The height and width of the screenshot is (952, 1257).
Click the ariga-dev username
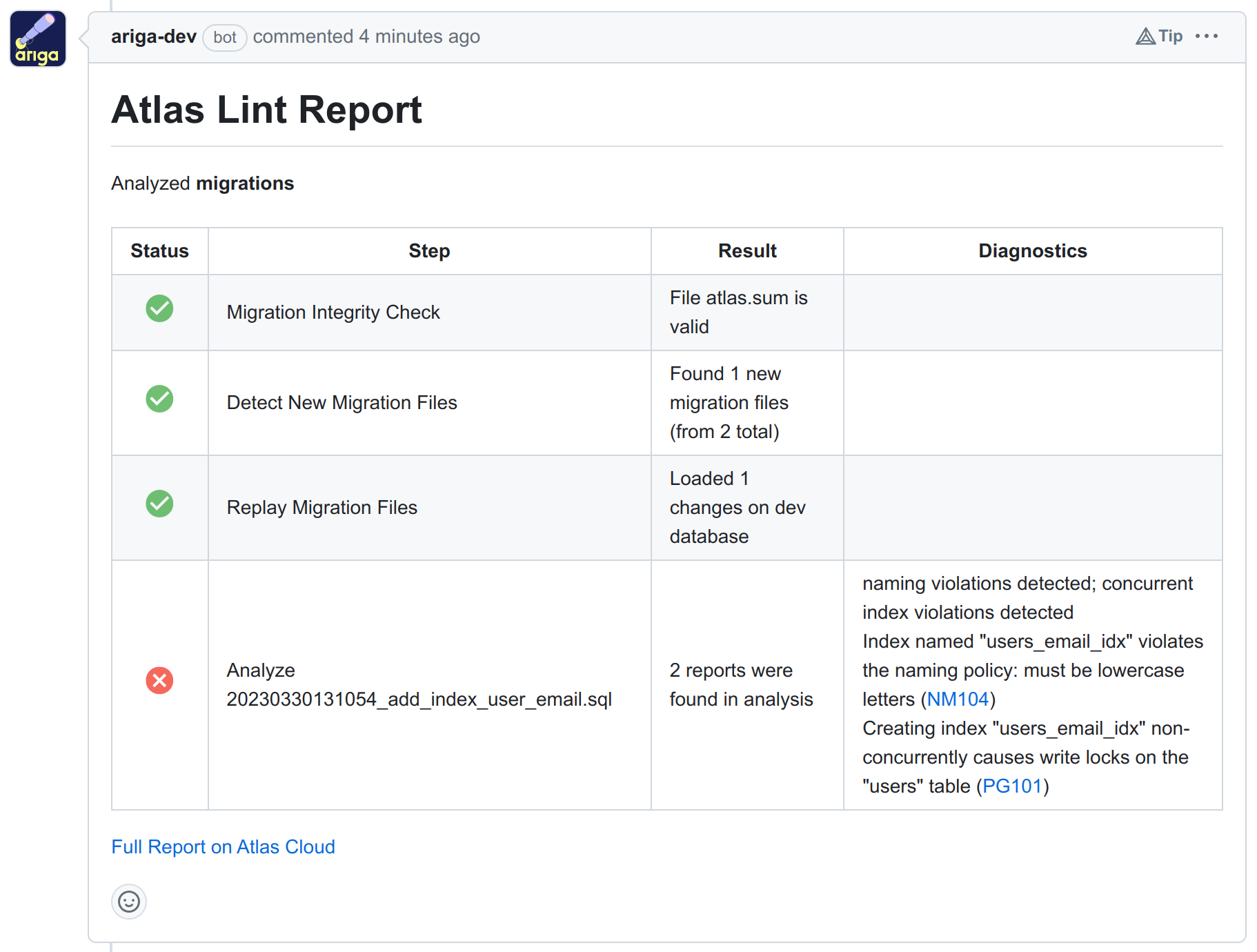(153, 37)
